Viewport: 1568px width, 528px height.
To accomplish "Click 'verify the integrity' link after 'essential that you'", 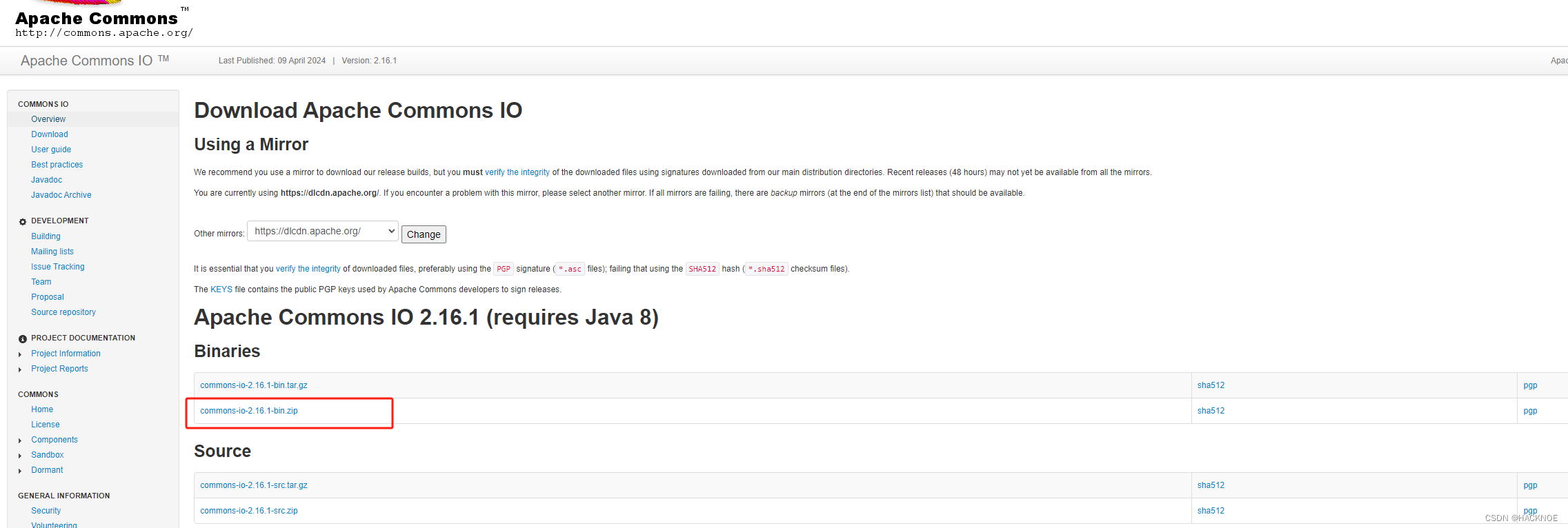I will [308, 269].
